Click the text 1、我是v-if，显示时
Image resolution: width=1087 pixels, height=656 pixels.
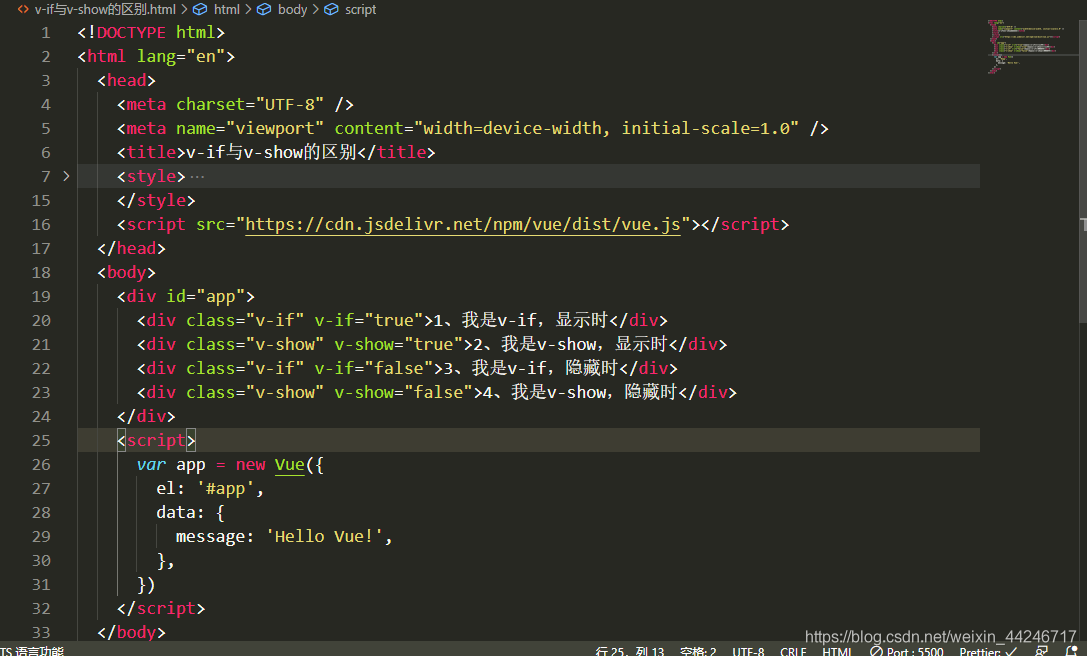521,320
